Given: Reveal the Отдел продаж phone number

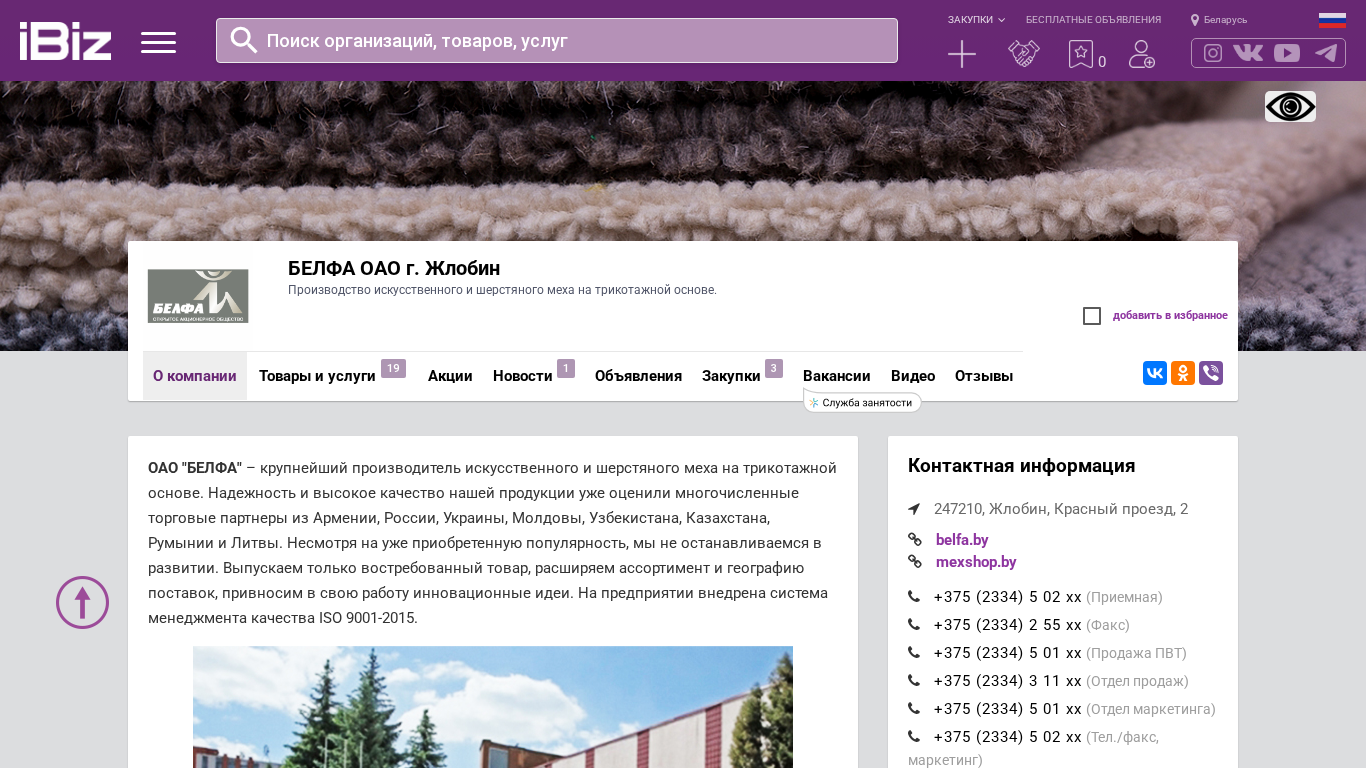Looking at the screenshot, I should pyautogui.click(x=1008, y=681).
